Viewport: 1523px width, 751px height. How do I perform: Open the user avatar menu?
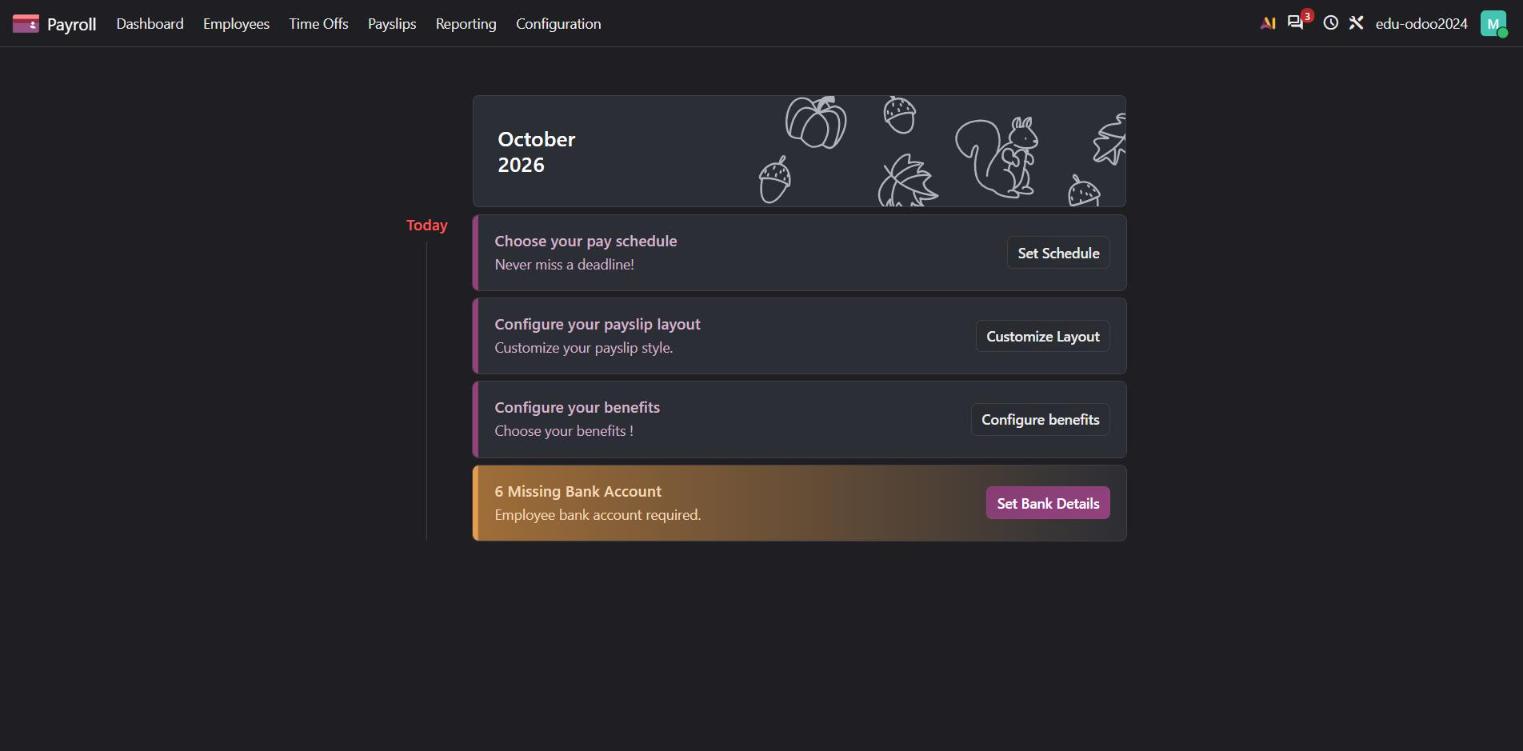pos(1493,23)
